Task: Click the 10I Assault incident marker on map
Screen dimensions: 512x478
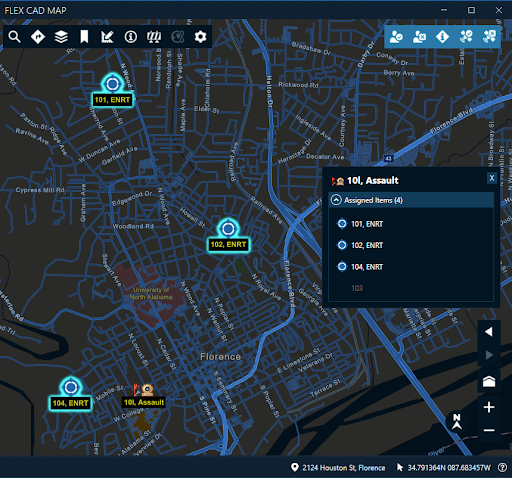Action: (144, 390)
